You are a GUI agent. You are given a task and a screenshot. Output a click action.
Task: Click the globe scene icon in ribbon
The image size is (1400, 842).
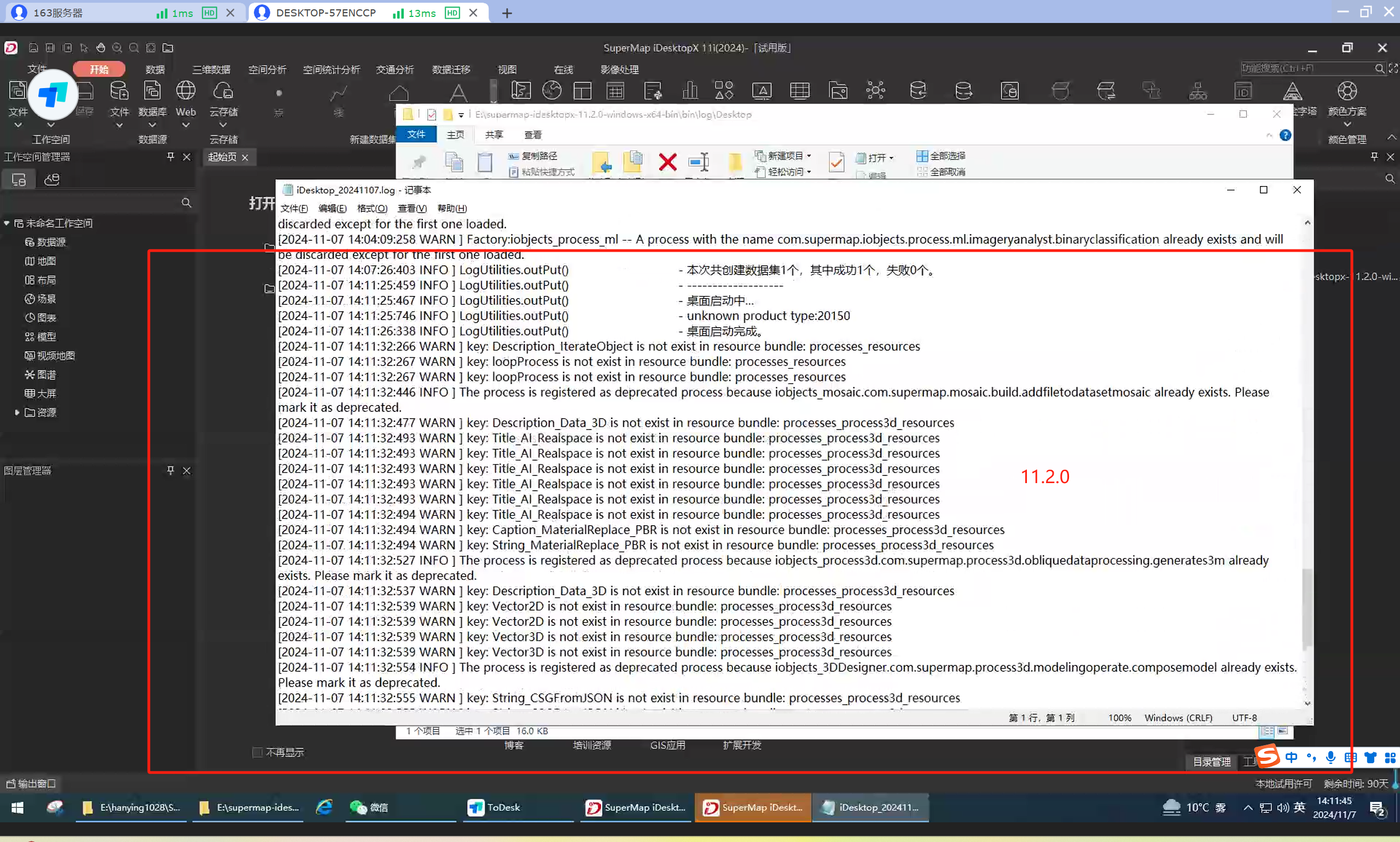click(552, 90)
